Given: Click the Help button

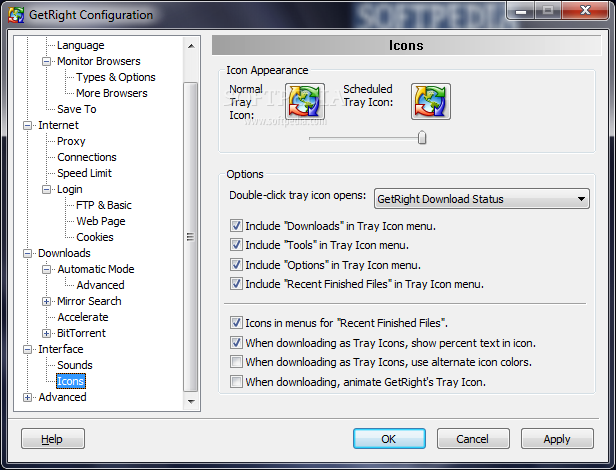Looking at the screenshot, I should click(53, 439).
